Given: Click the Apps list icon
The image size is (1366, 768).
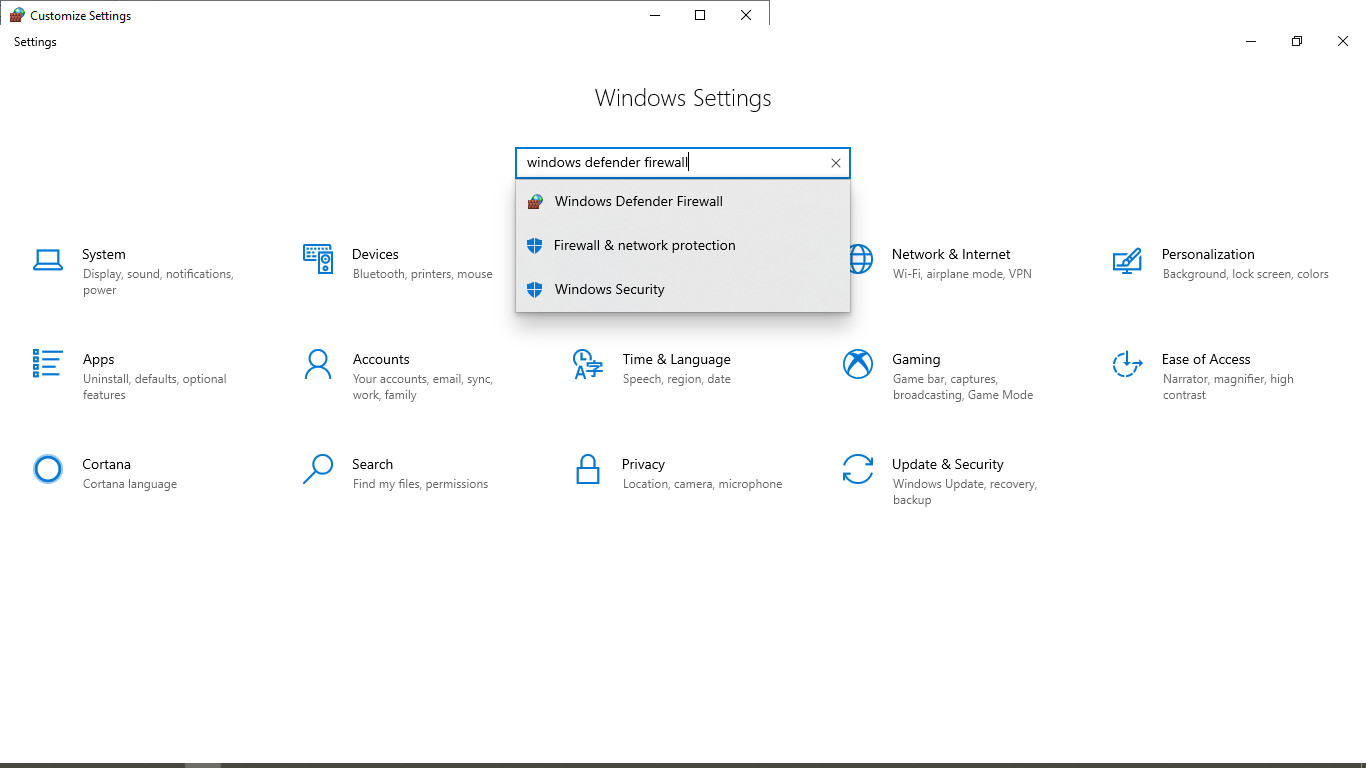Looking at the screenshot, I should point(48,363).
